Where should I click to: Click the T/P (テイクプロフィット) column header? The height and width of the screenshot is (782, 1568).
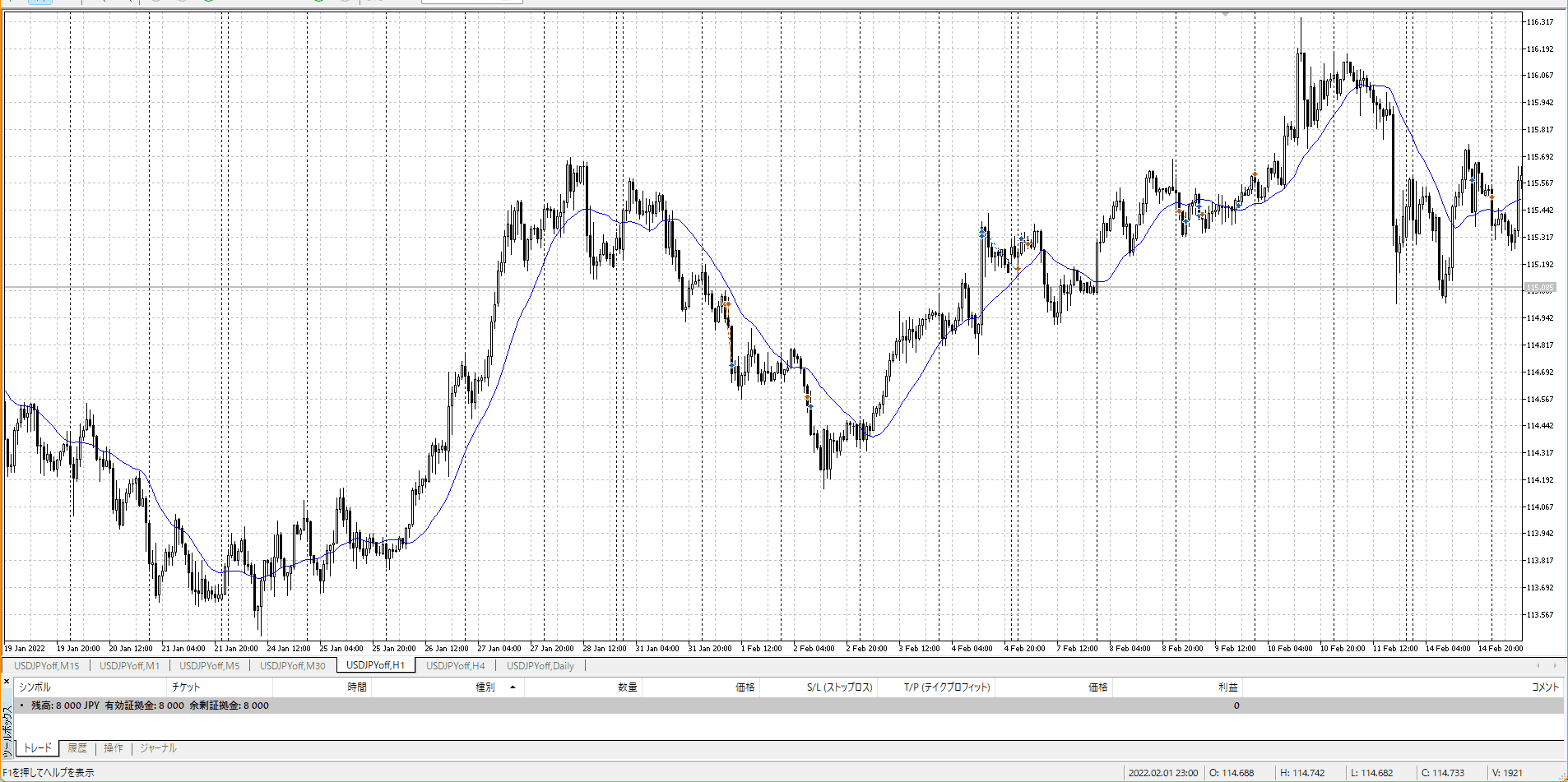pos(946,687)
